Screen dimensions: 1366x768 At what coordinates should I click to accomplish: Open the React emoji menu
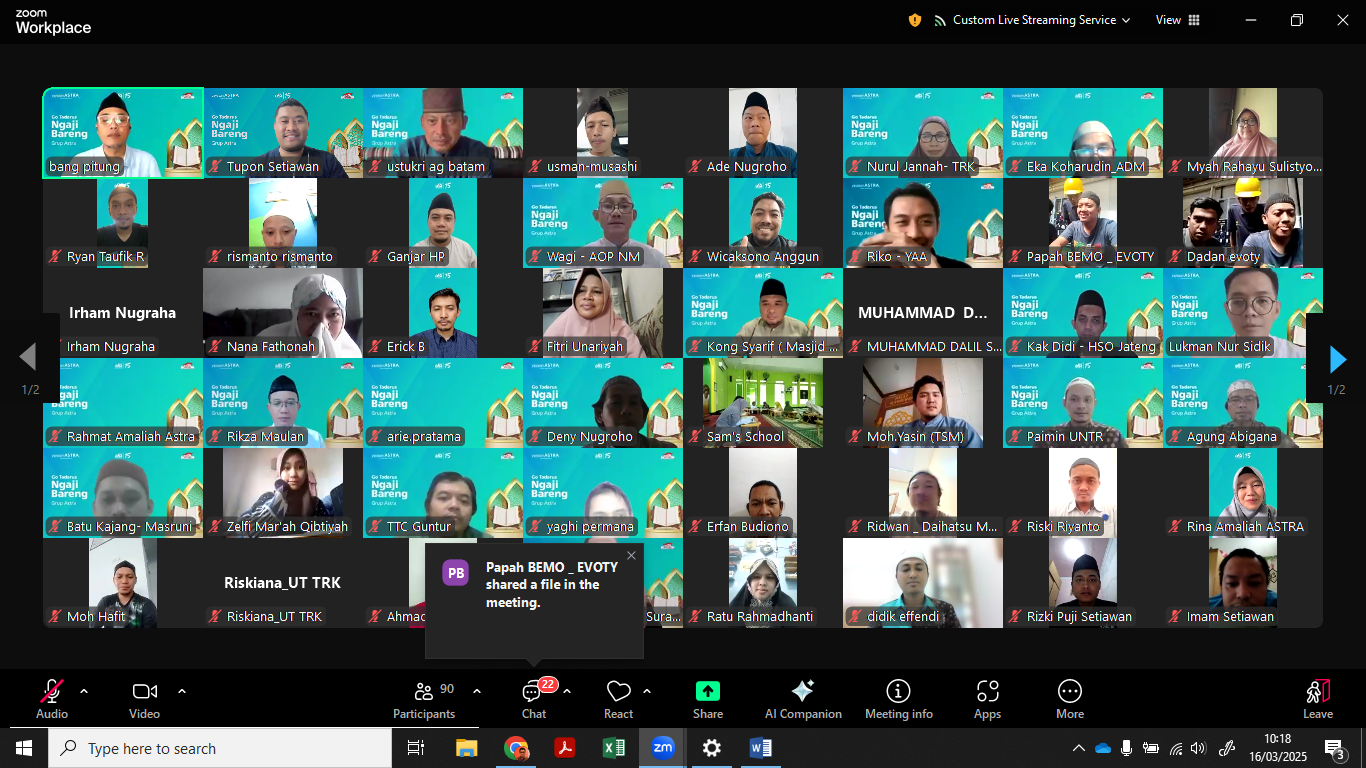618,699
